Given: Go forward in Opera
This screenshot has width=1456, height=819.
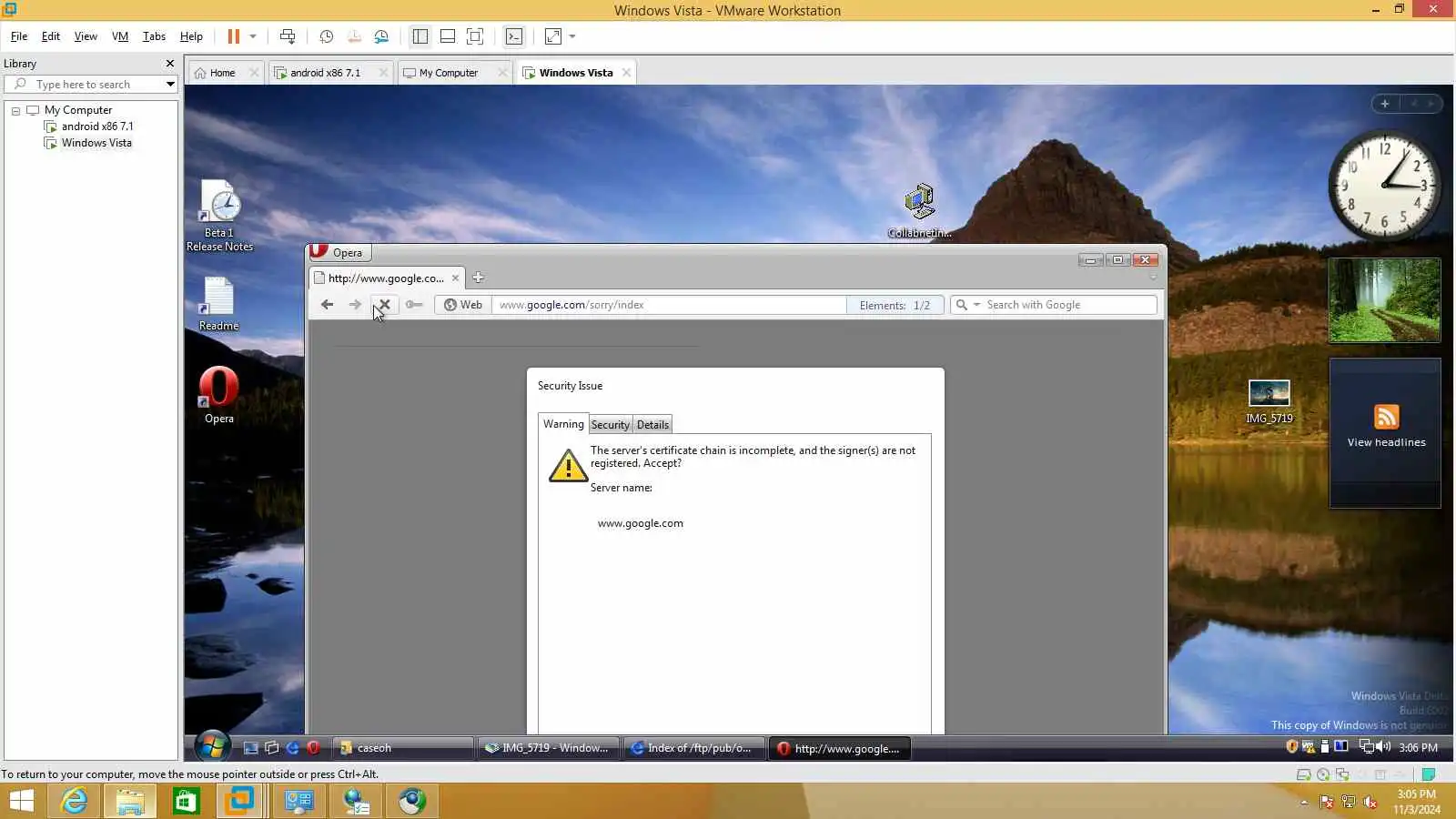Looking at the screenshot, I should (355, 305).
